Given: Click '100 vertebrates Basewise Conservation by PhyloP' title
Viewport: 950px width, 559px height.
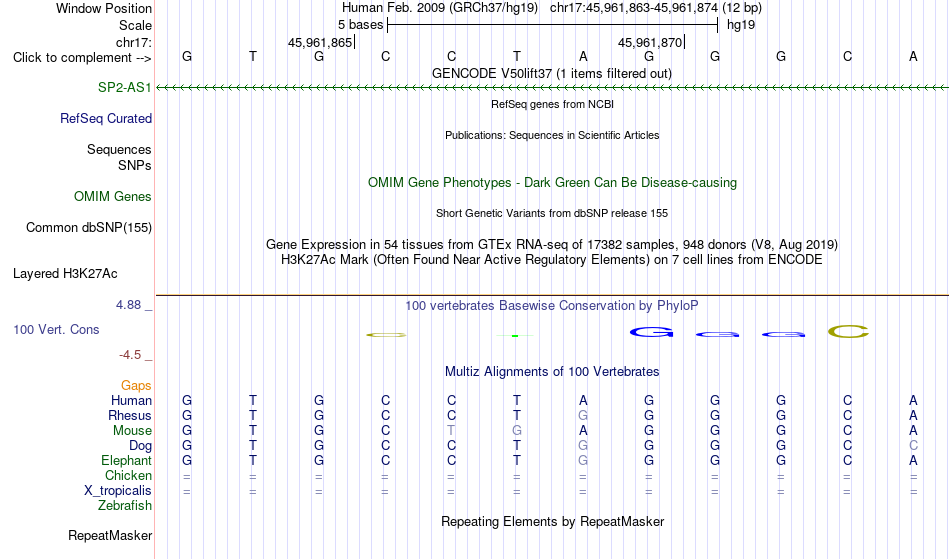Looking at the screenshot, I should click(552, 306).
